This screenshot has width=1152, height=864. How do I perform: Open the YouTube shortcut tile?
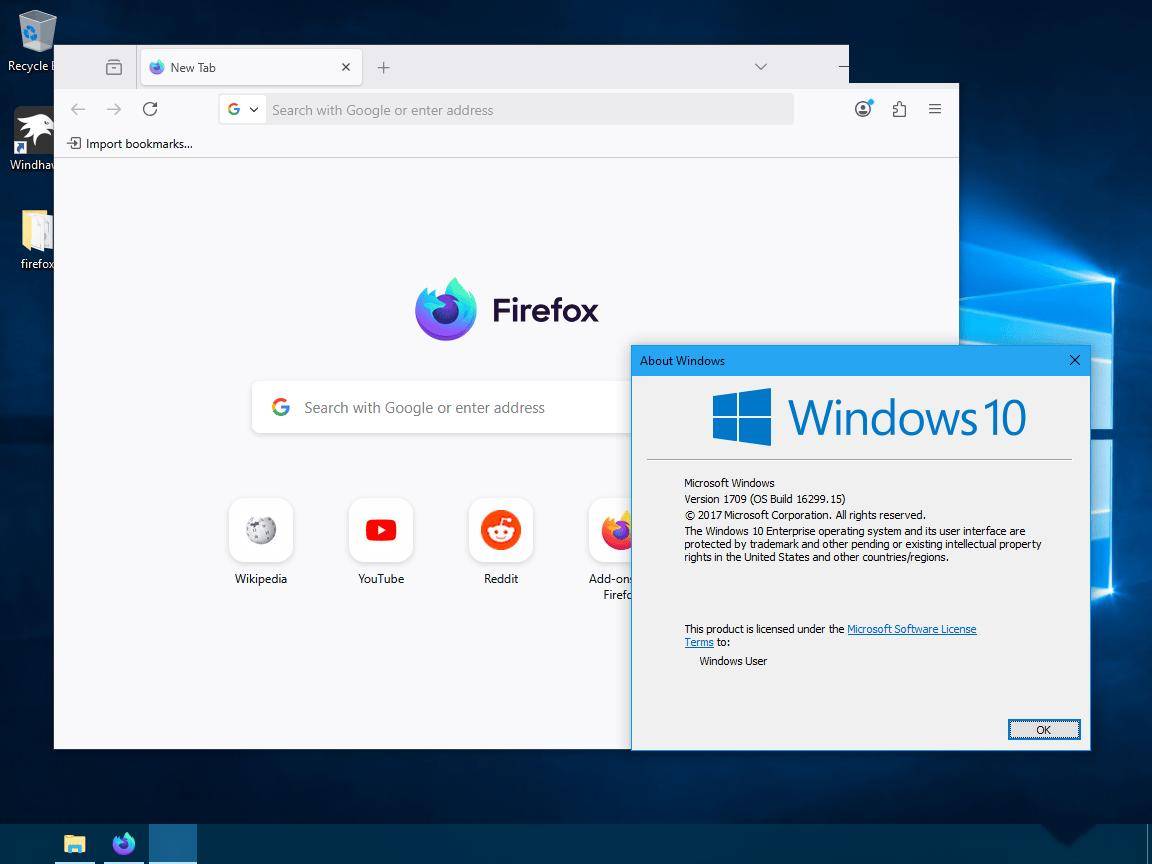(381, 542)
